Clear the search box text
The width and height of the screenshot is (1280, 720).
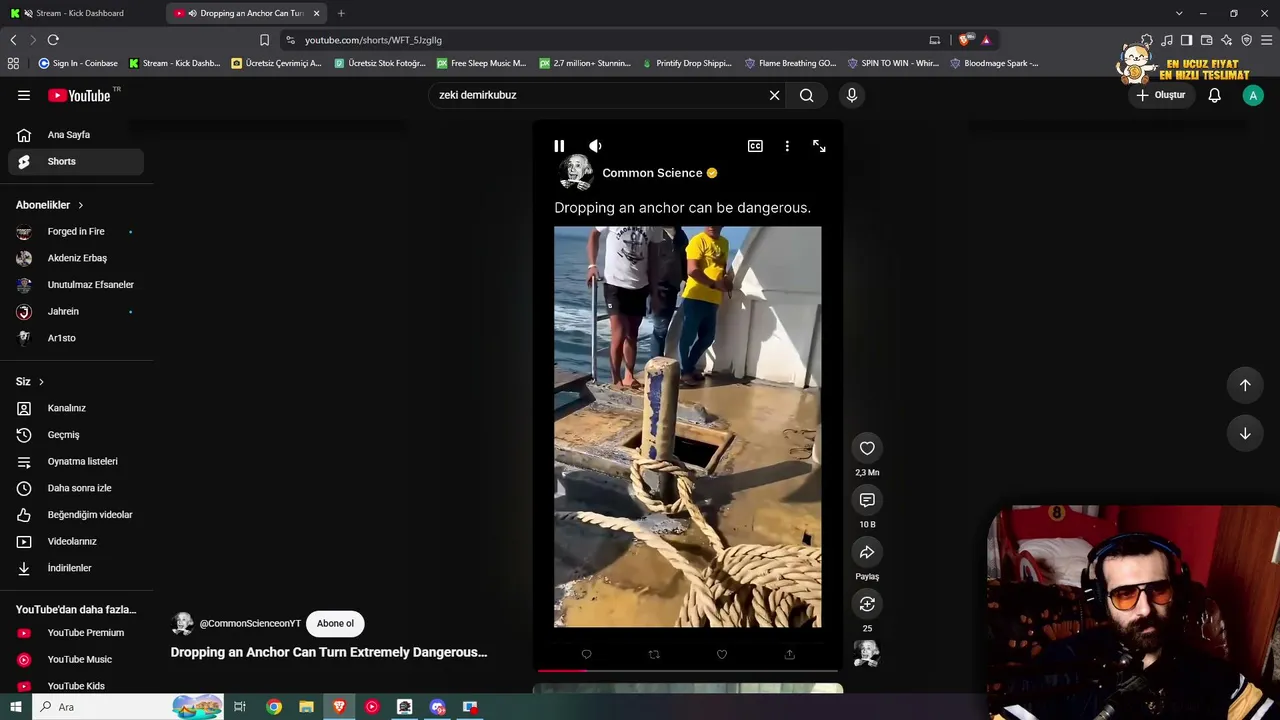(x=774, y=95)
